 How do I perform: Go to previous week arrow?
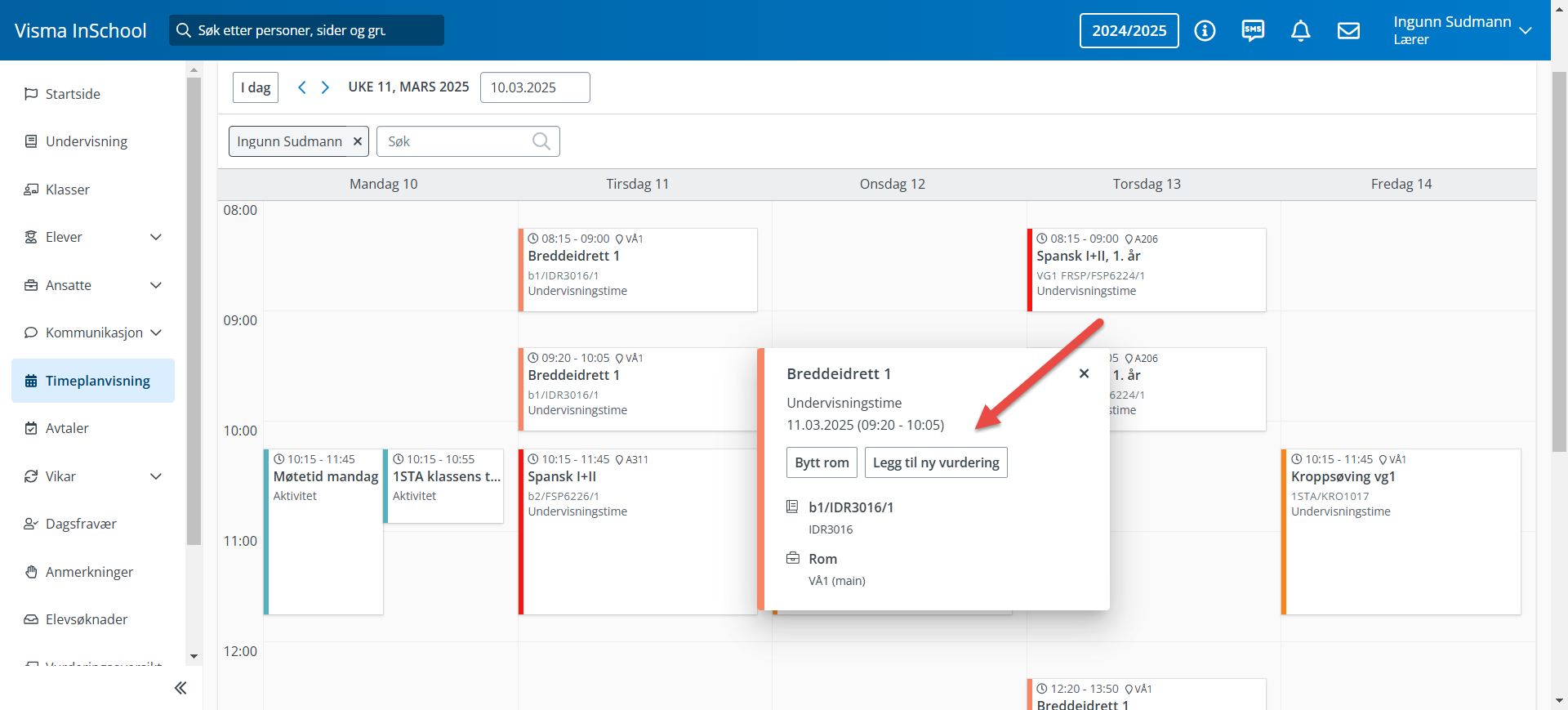click(x=302, y=87)
